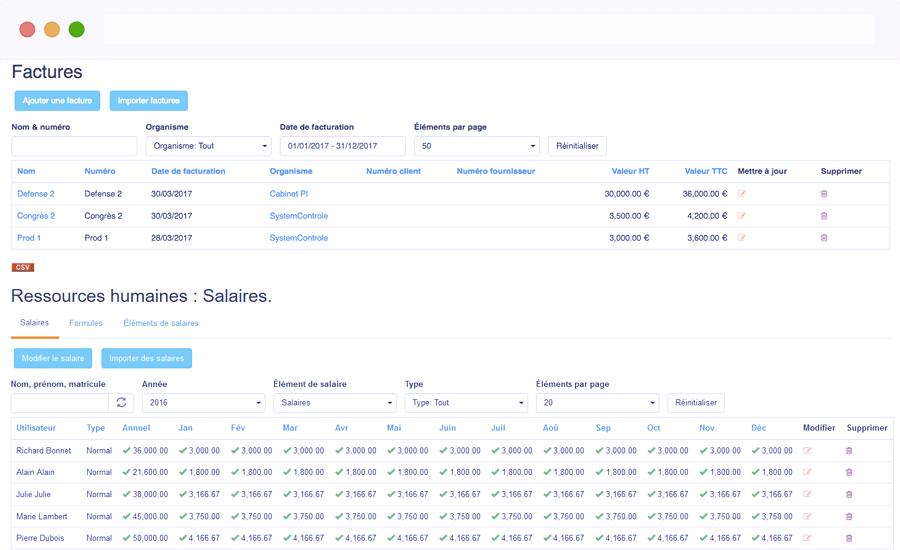This screenshot has height=550, width=900.
Task: Open the Type: Tout dropdown
Action: (x=465, y=402)
